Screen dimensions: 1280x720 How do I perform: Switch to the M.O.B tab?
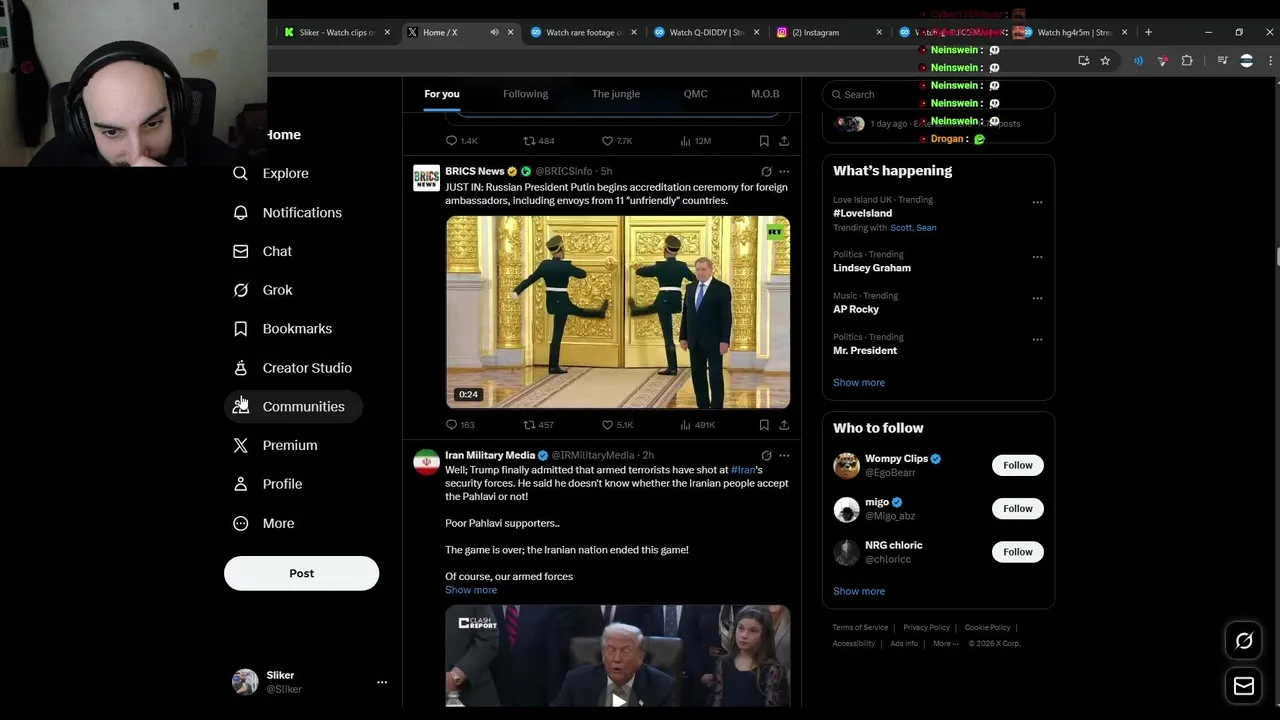click(x=765, y=94)
